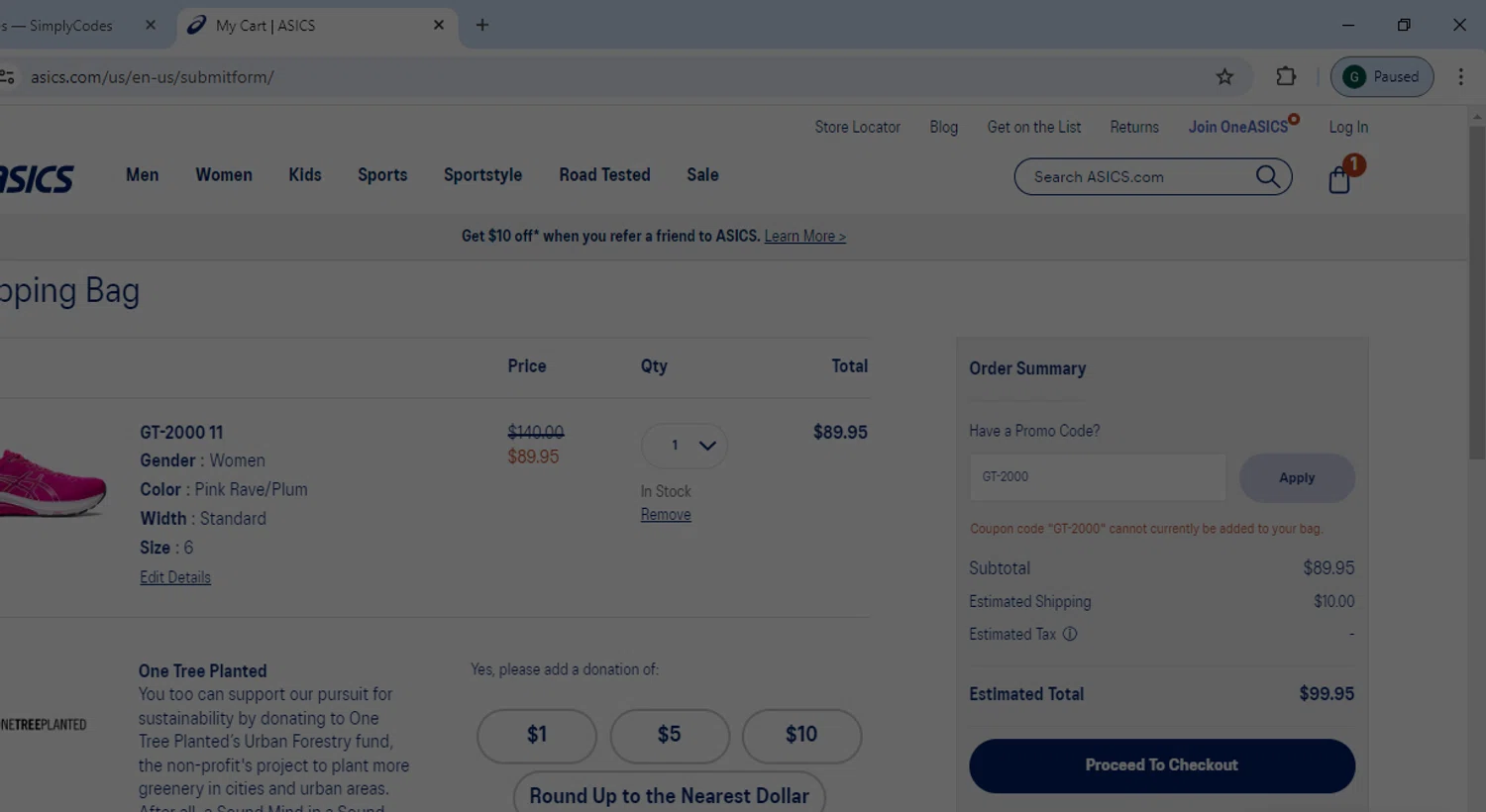This screenshot has width=1486, height=812.
Task: Open a new browser tab
Action: pyautogui.click(x=482, y=25)
